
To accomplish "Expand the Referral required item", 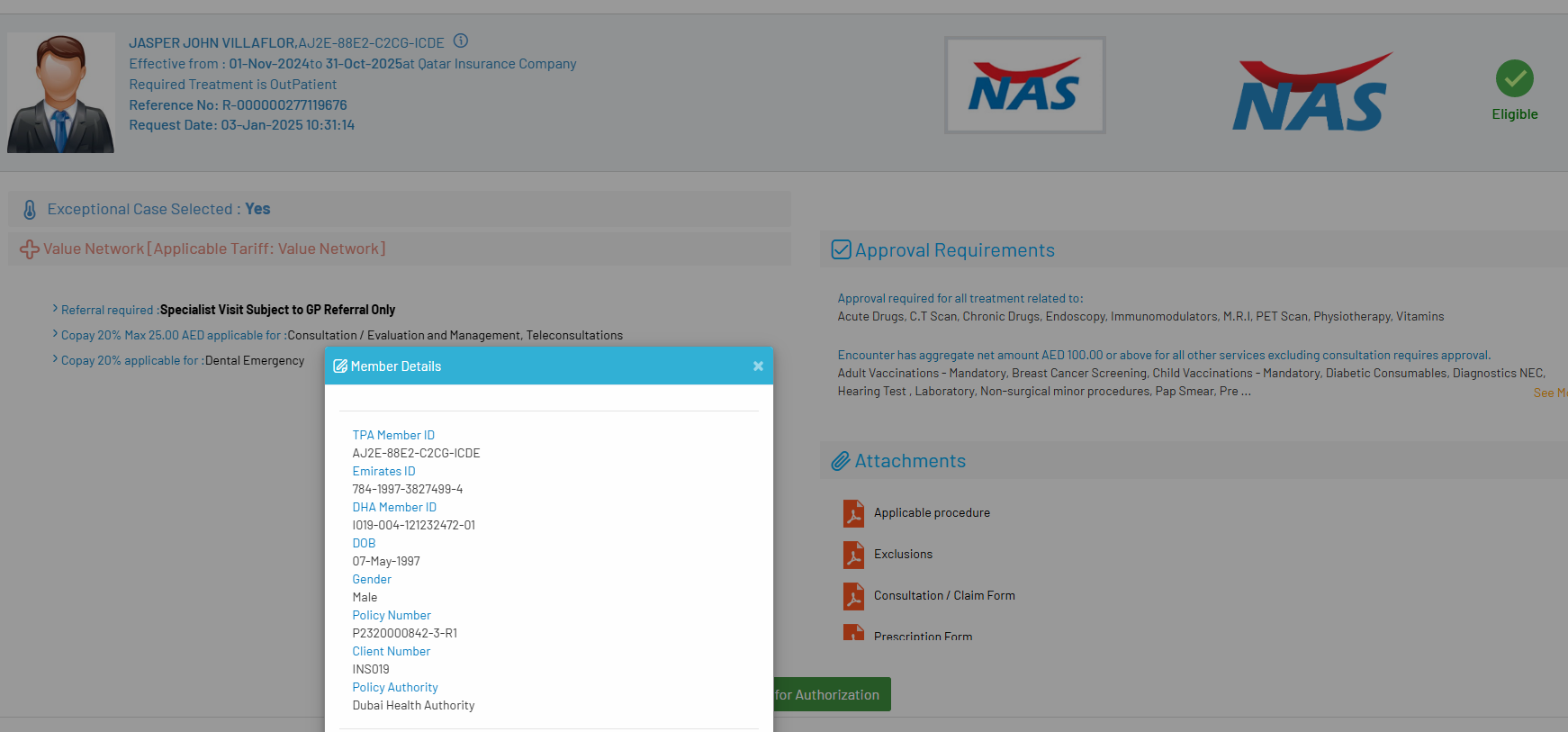I will click(x=55, y=309).
